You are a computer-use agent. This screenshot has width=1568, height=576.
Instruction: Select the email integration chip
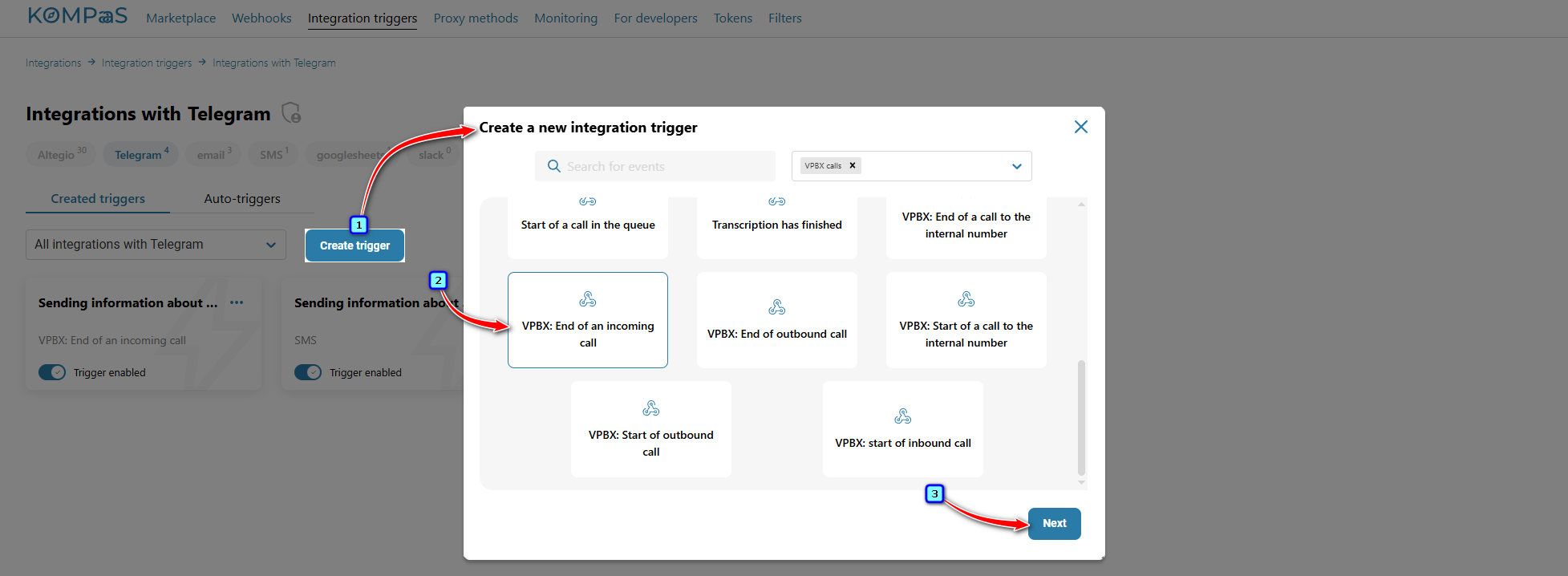[213, 154]
